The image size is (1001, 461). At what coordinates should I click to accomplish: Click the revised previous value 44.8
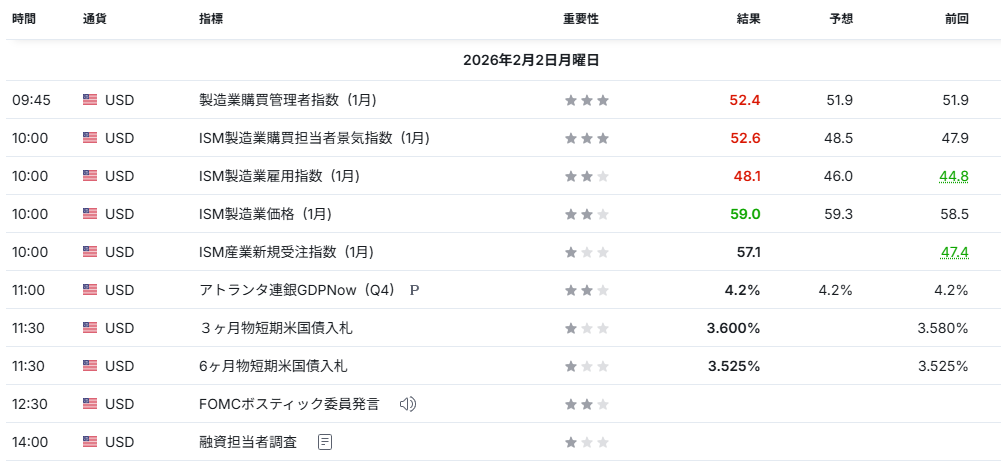point(953,176)
